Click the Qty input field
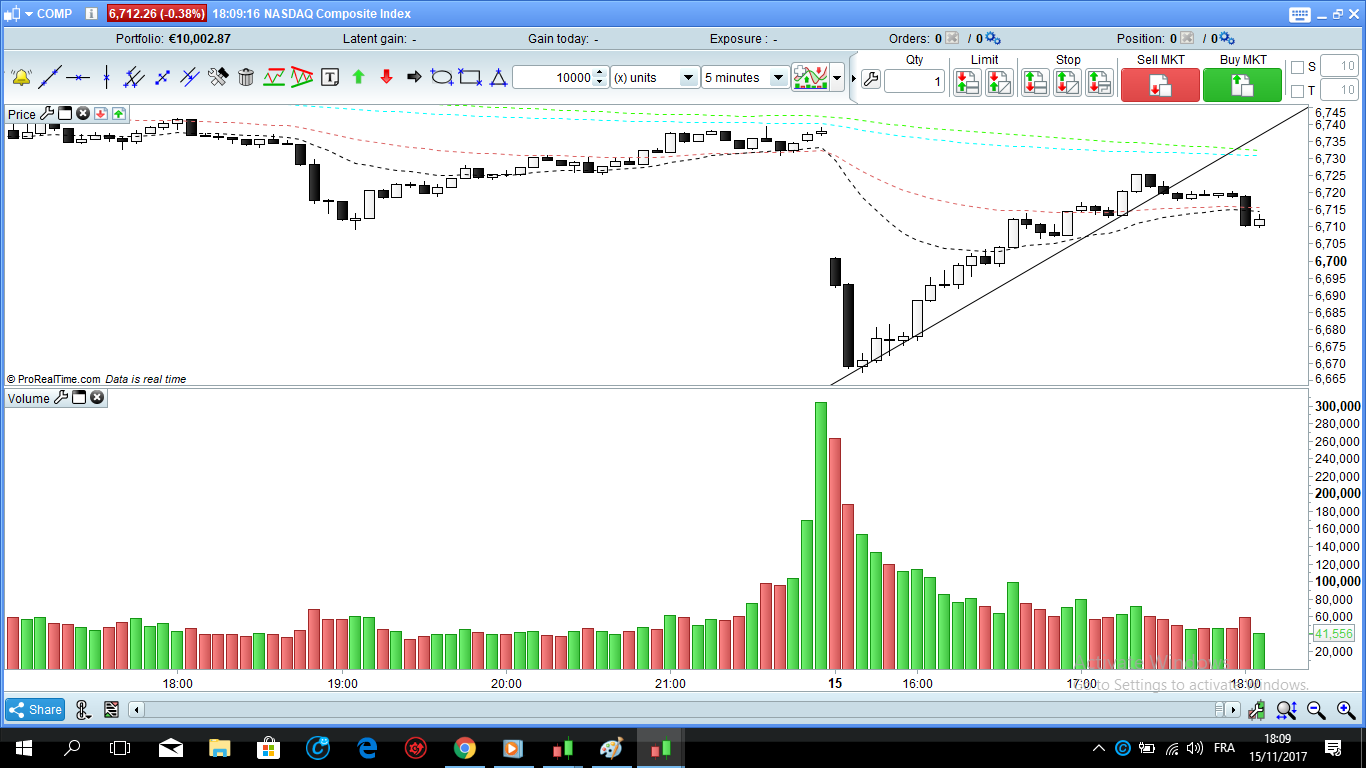Image resolution: width=1366 pixels, height=768 pixels. pyautogui.click(x=915, y=82)
